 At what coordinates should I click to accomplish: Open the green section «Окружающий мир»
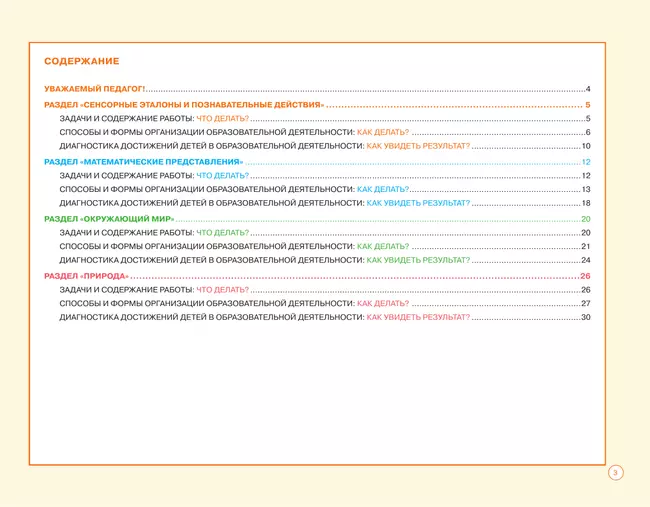pyautogui.click(x=109, y=218)
